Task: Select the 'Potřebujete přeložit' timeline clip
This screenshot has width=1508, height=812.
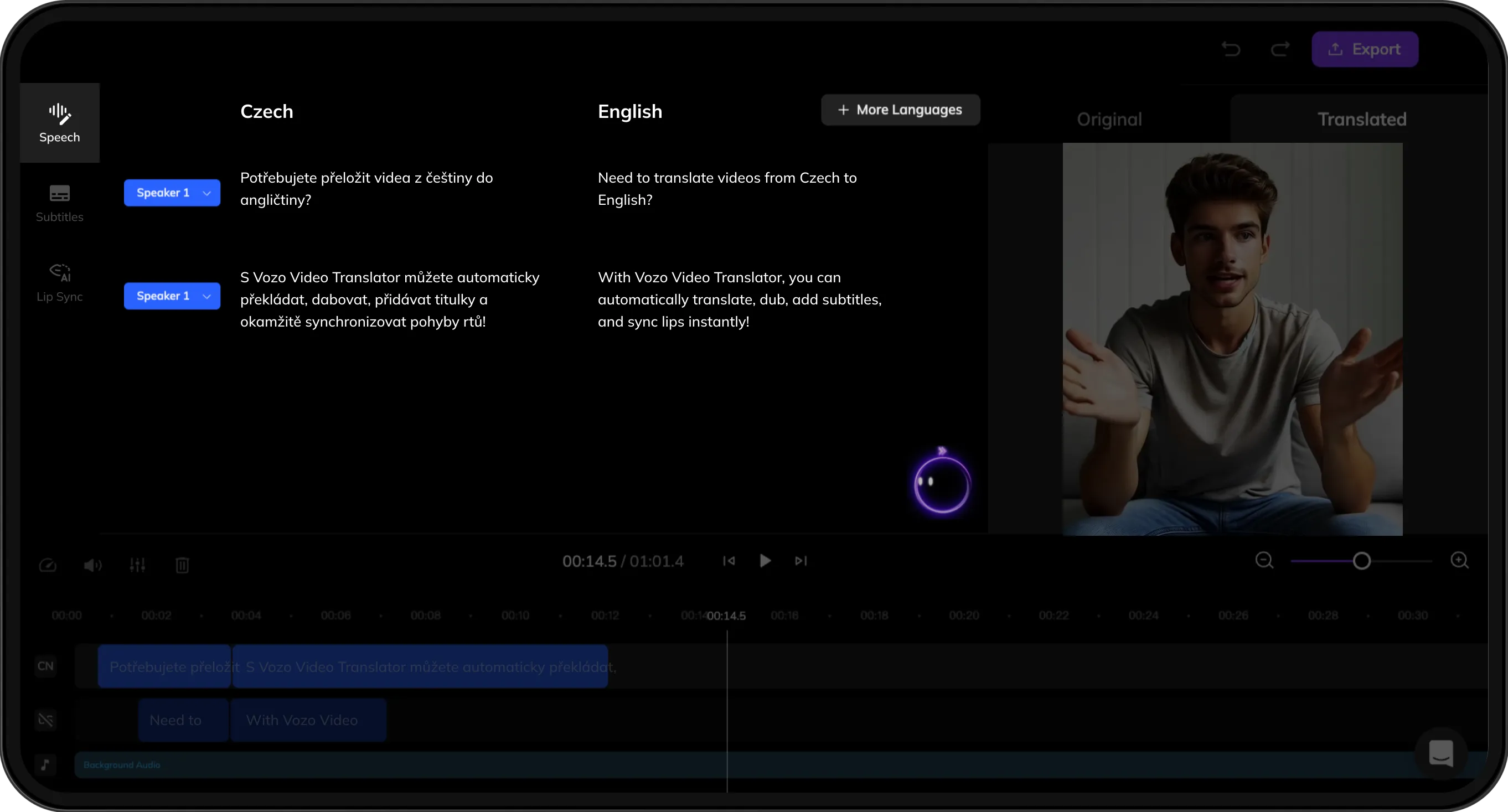Action: [164, 667]
